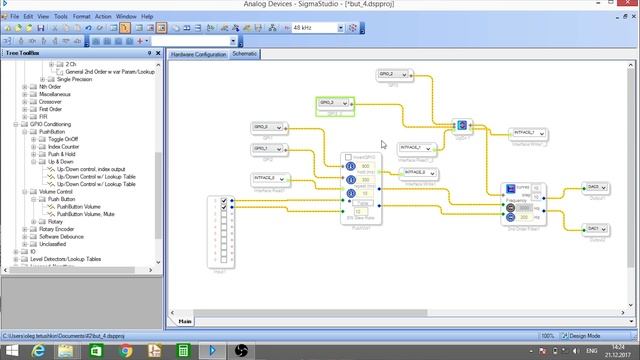Click the Design Mode status button

(x=581, y=336)
